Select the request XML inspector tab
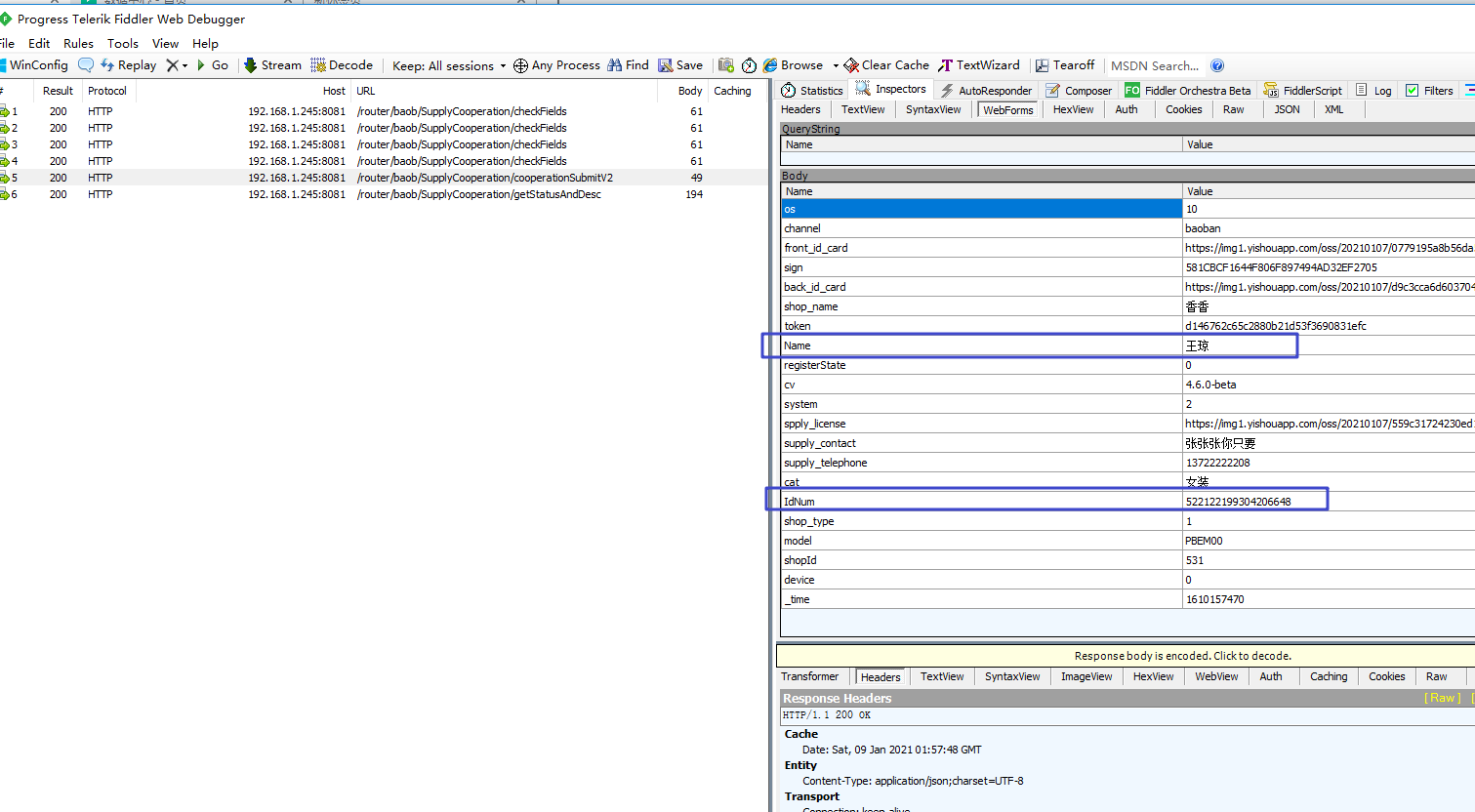 point(1333,109)
